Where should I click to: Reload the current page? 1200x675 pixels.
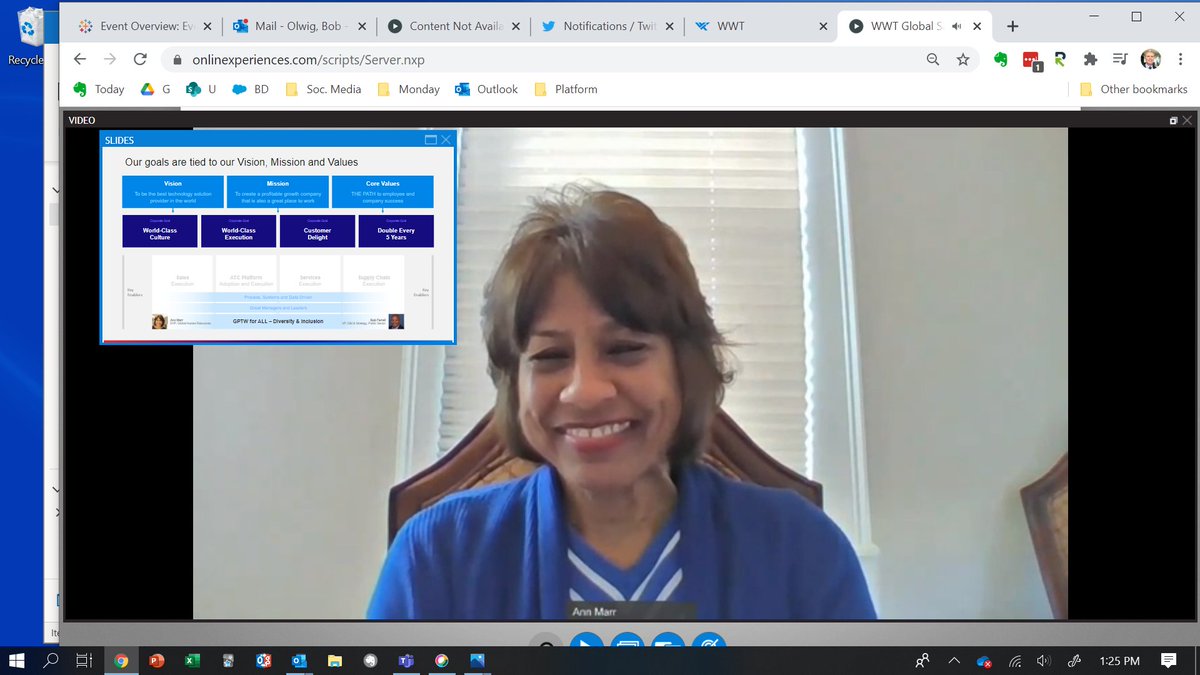tap(140, 59)
